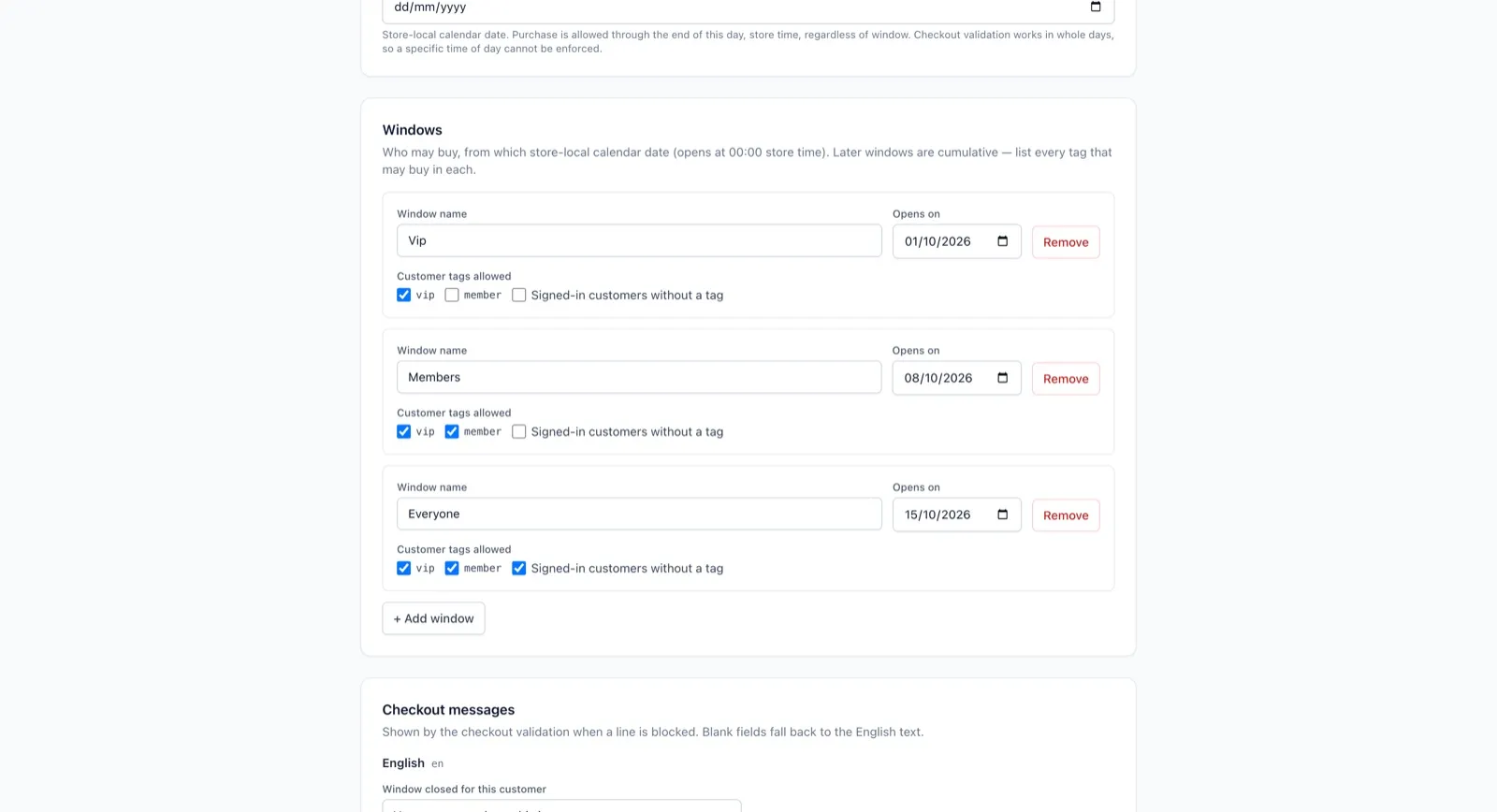Remove the Everyone window
This screenshot has width=1497, height=812.
pyautogui.click(x=1066, y=515)
